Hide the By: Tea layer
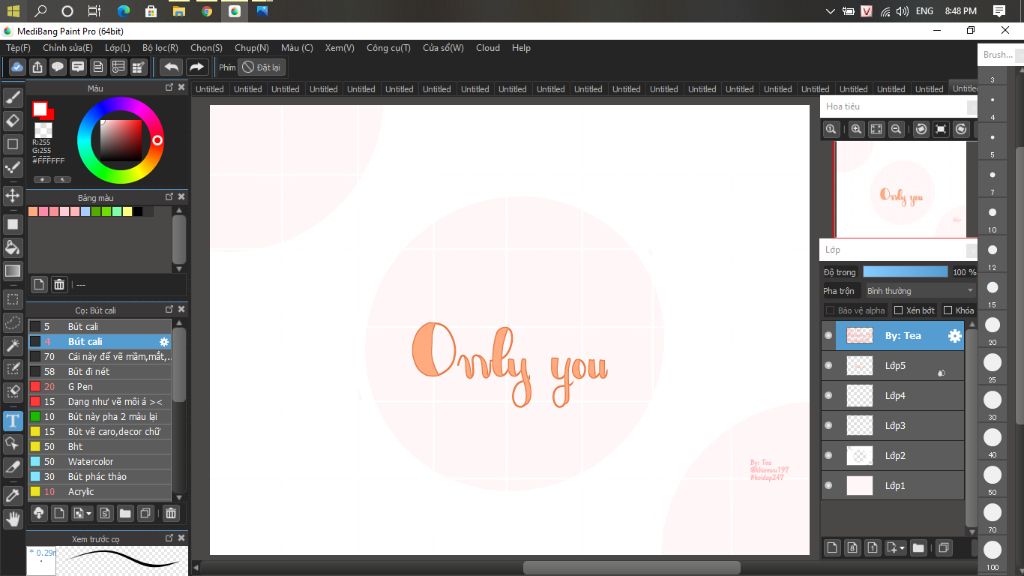This screenshot has height=576, width=1024. pyautogui.click(x=829, y=336)
